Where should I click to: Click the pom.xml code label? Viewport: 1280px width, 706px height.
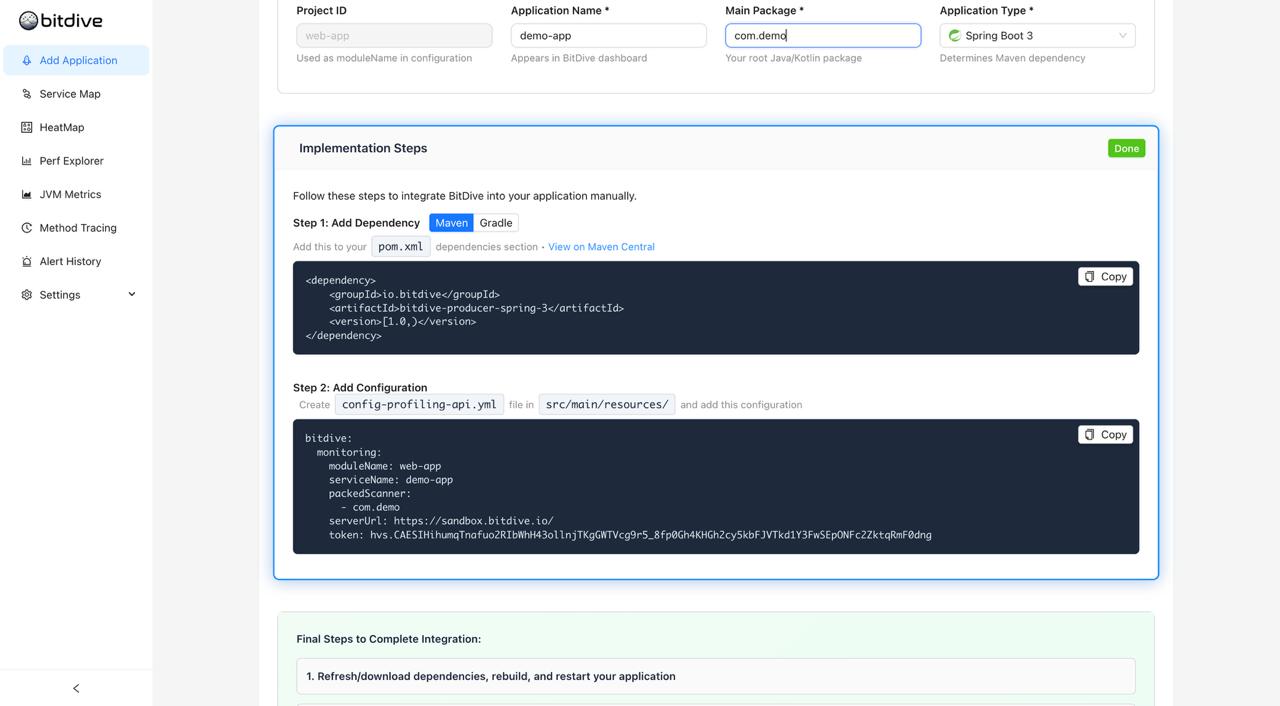401,247
